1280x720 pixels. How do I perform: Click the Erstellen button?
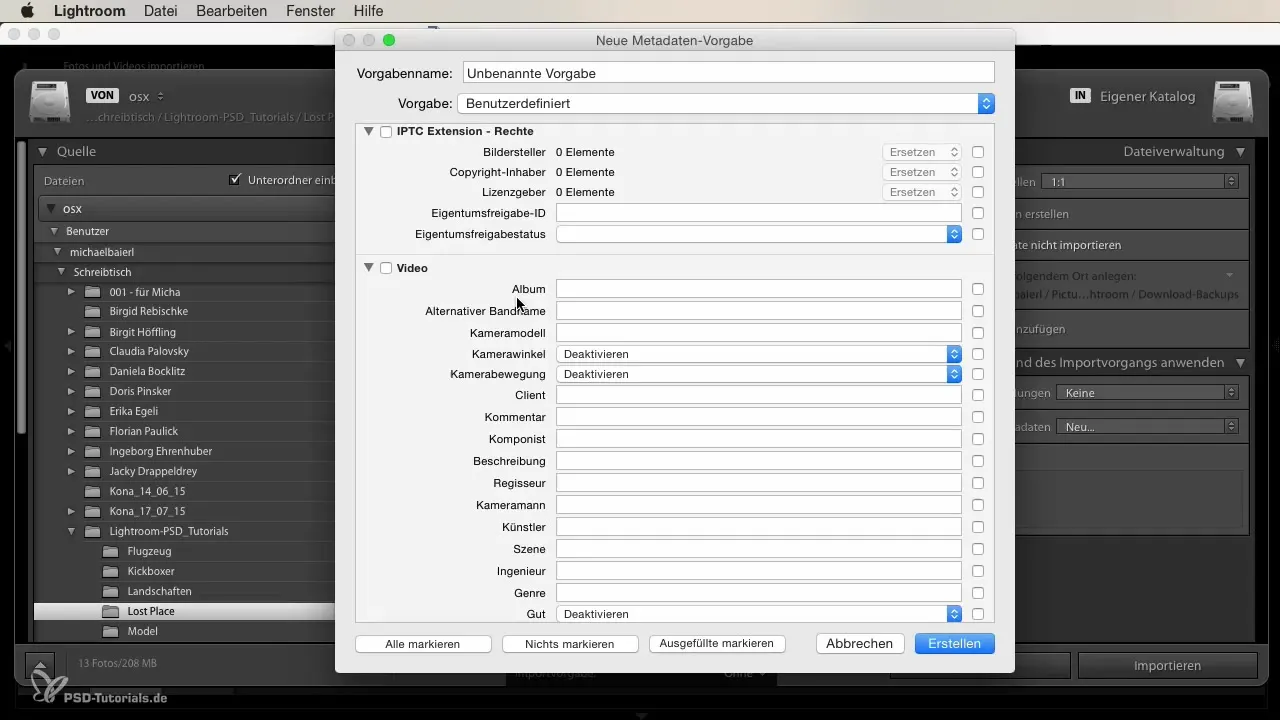click(x=955, y=644)
